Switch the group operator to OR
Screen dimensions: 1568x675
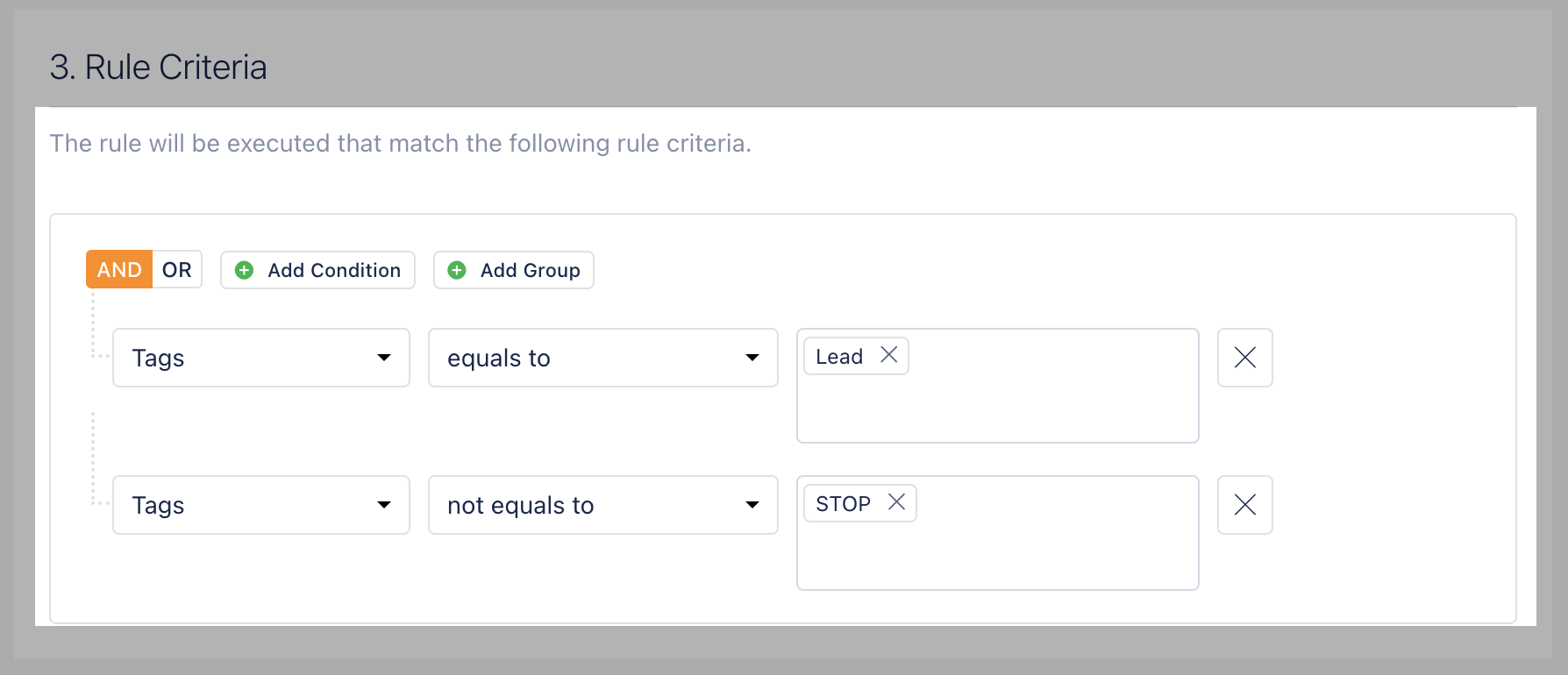(x=177, y=270)
